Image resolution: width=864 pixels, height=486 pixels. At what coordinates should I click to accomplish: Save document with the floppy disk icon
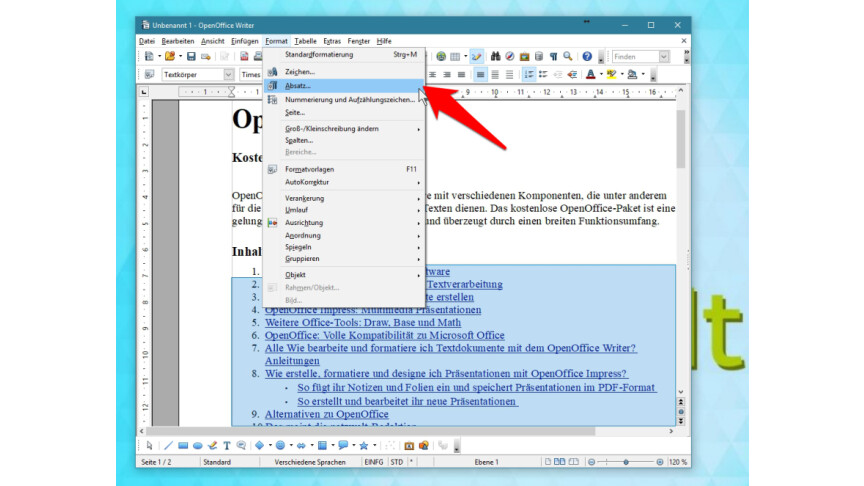coord(191,56)
